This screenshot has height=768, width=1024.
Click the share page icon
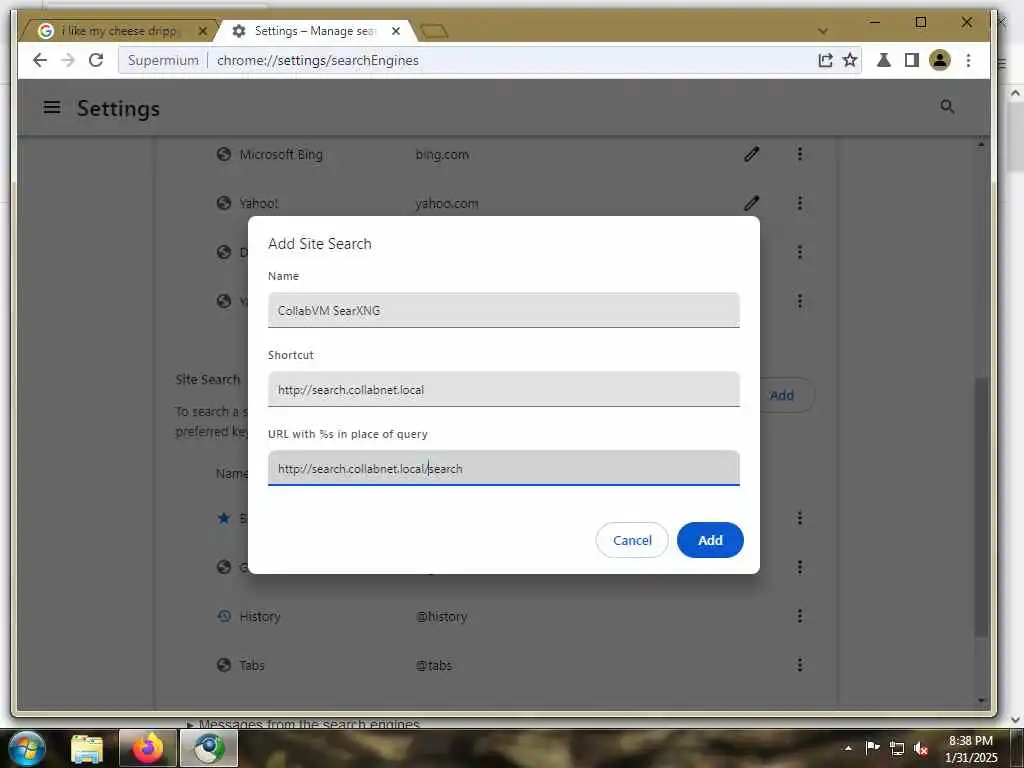pyautogui.click(x=825, y=60)
